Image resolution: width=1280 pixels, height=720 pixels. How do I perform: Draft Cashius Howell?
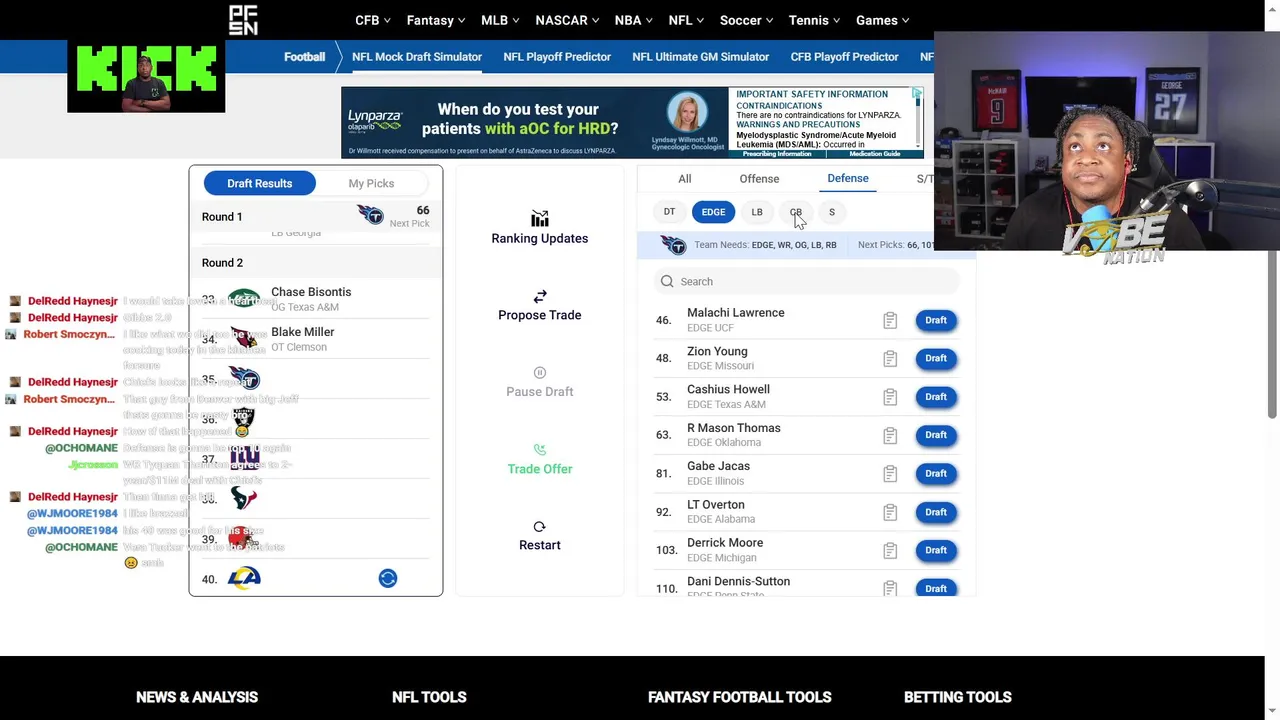click(x=936, y=397)
